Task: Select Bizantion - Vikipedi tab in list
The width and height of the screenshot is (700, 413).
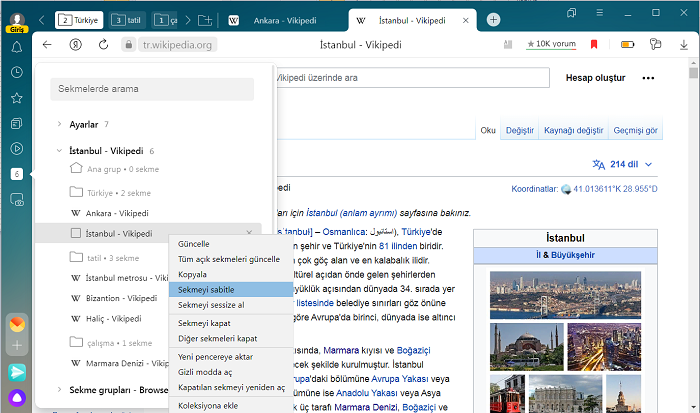Action: [x=121, y=298]
